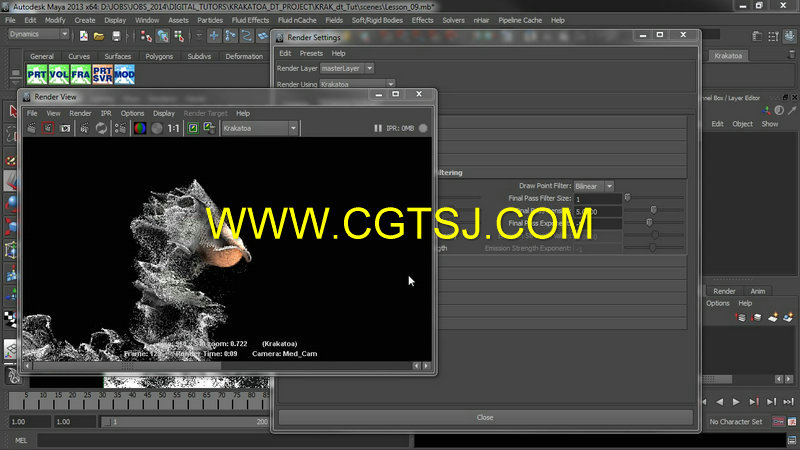Open the Pipeline Cache menu
The height and width of the screenshot is (450, 800).
(520, 20)
